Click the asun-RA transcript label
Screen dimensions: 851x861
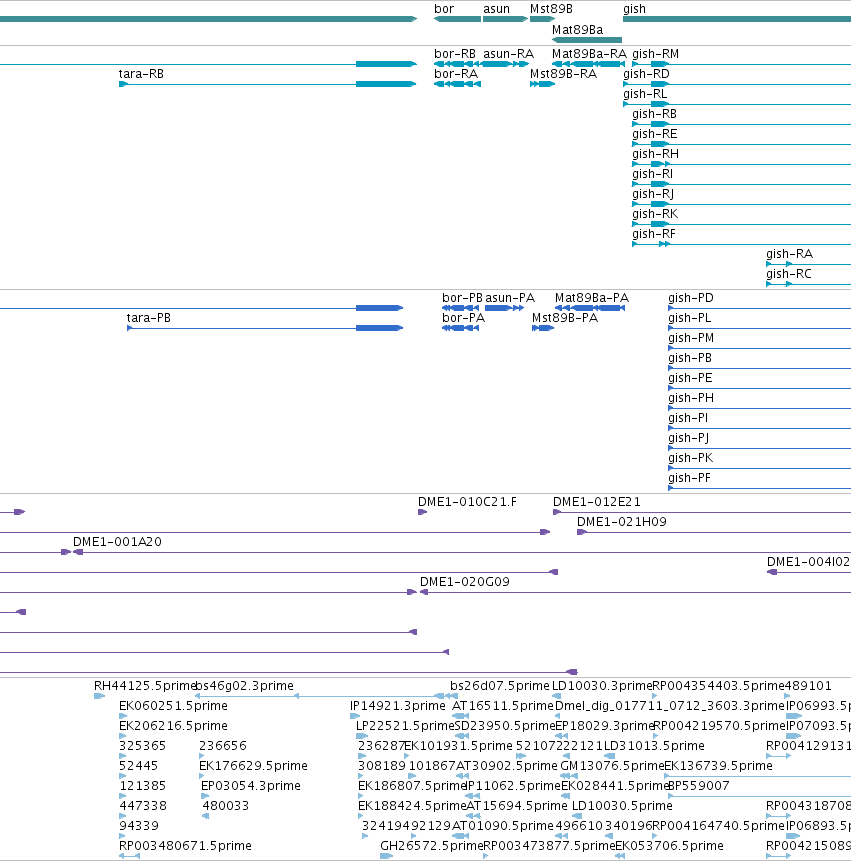[508, 54]
